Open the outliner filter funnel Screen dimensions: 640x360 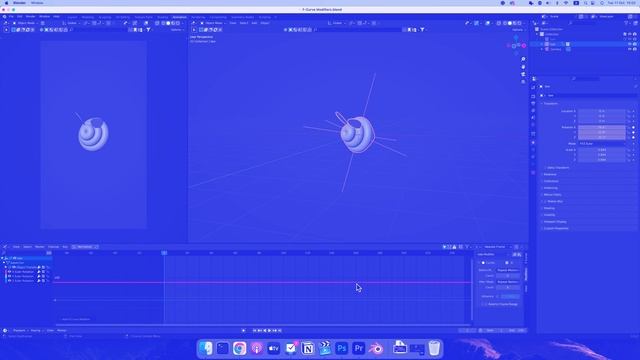[x=626, y=23]
